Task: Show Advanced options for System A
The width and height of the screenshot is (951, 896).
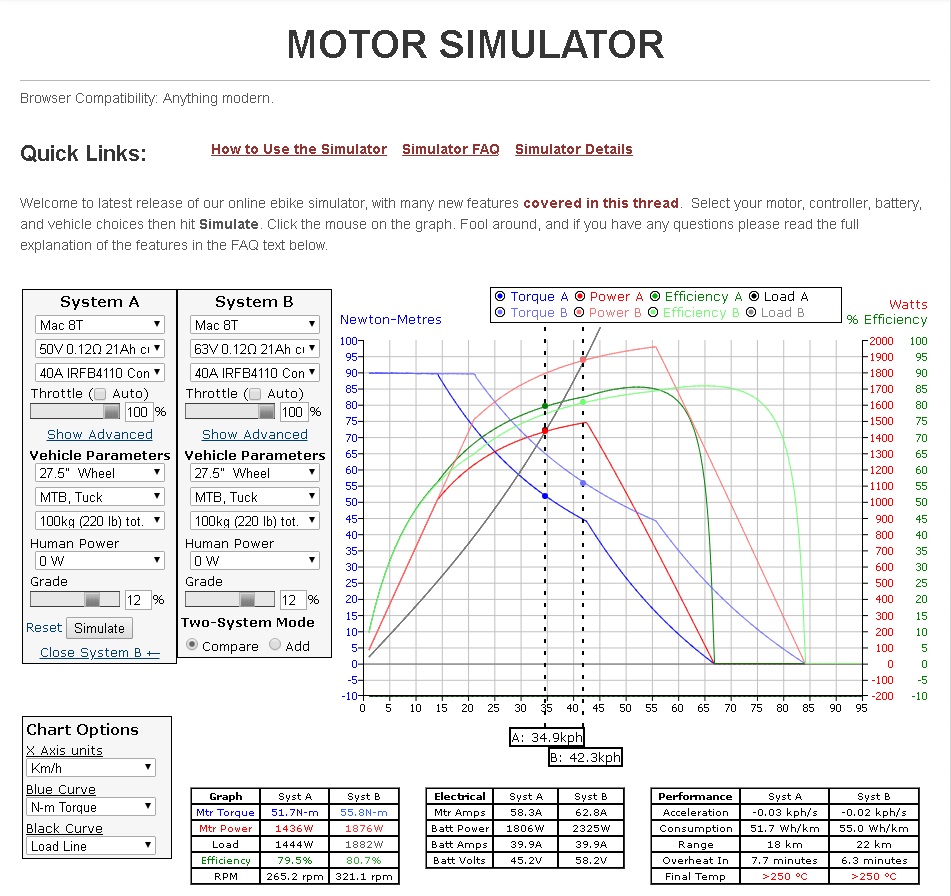Action: (x=100, y=434)
